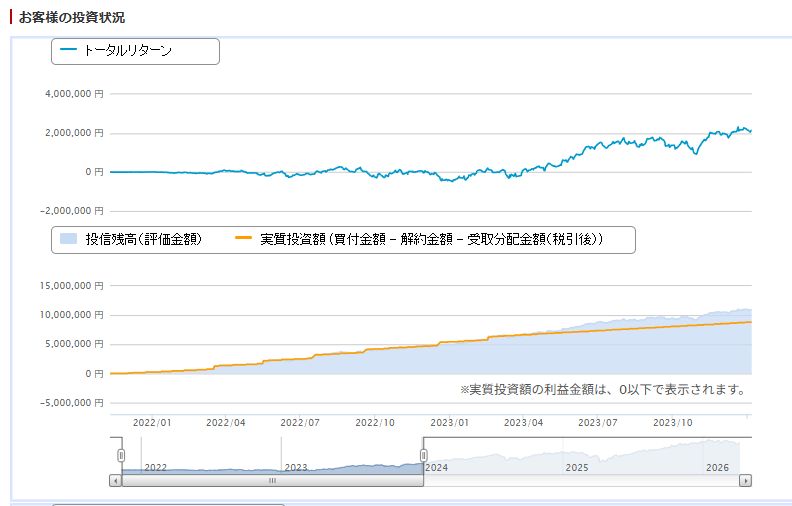Screen dimensions: 792x506
Task: Click the 2022/07 x-axis date label
Action: [x=300, y=422]
